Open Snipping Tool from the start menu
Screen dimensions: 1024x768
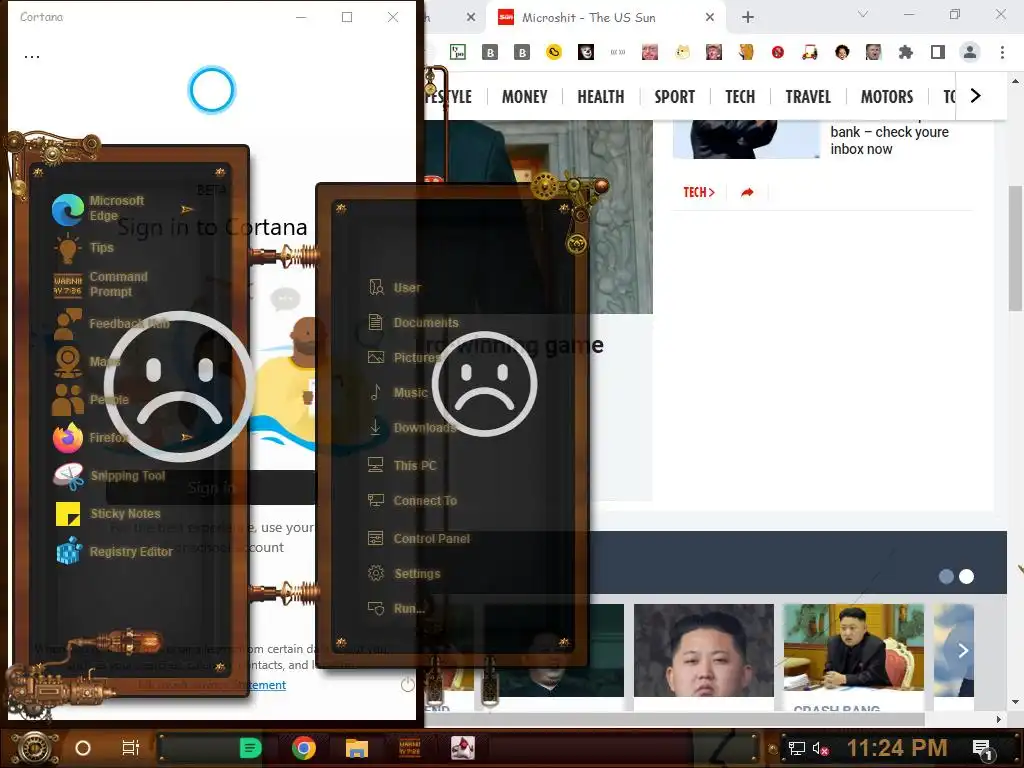pyautogui.click(x=109, y=476)
